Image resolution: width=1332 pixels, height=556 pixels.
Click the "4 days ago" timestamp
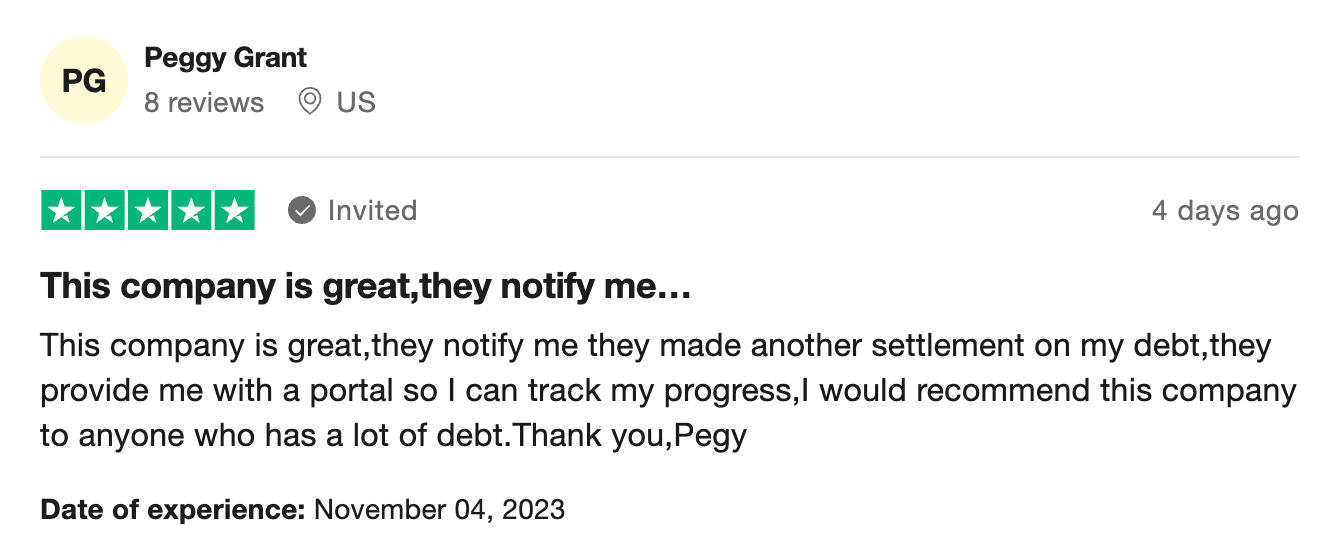1224,211
